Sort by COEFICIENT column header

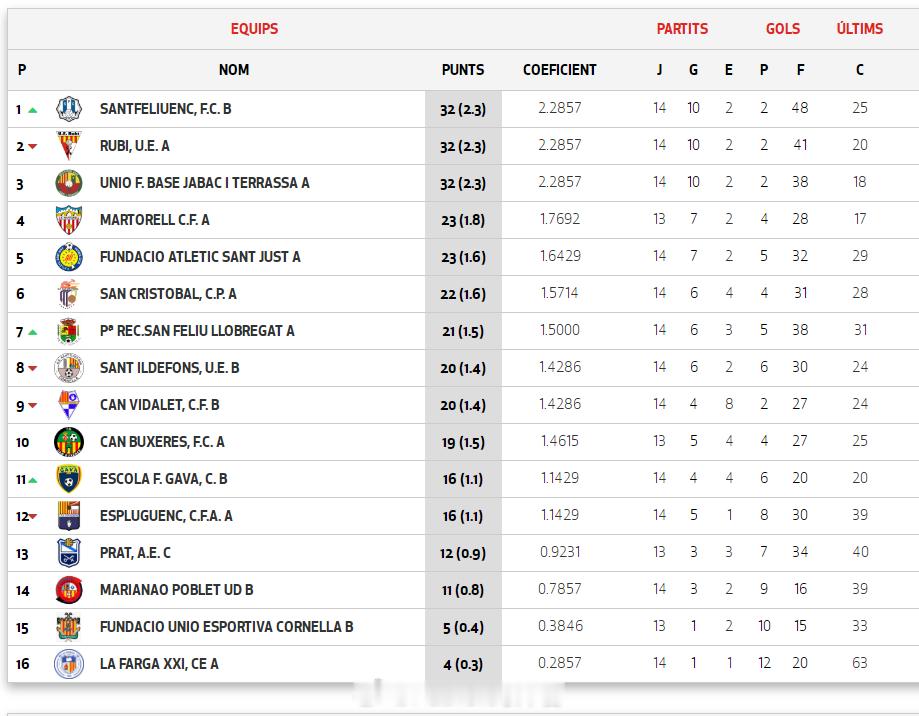[x=560, y=70]
